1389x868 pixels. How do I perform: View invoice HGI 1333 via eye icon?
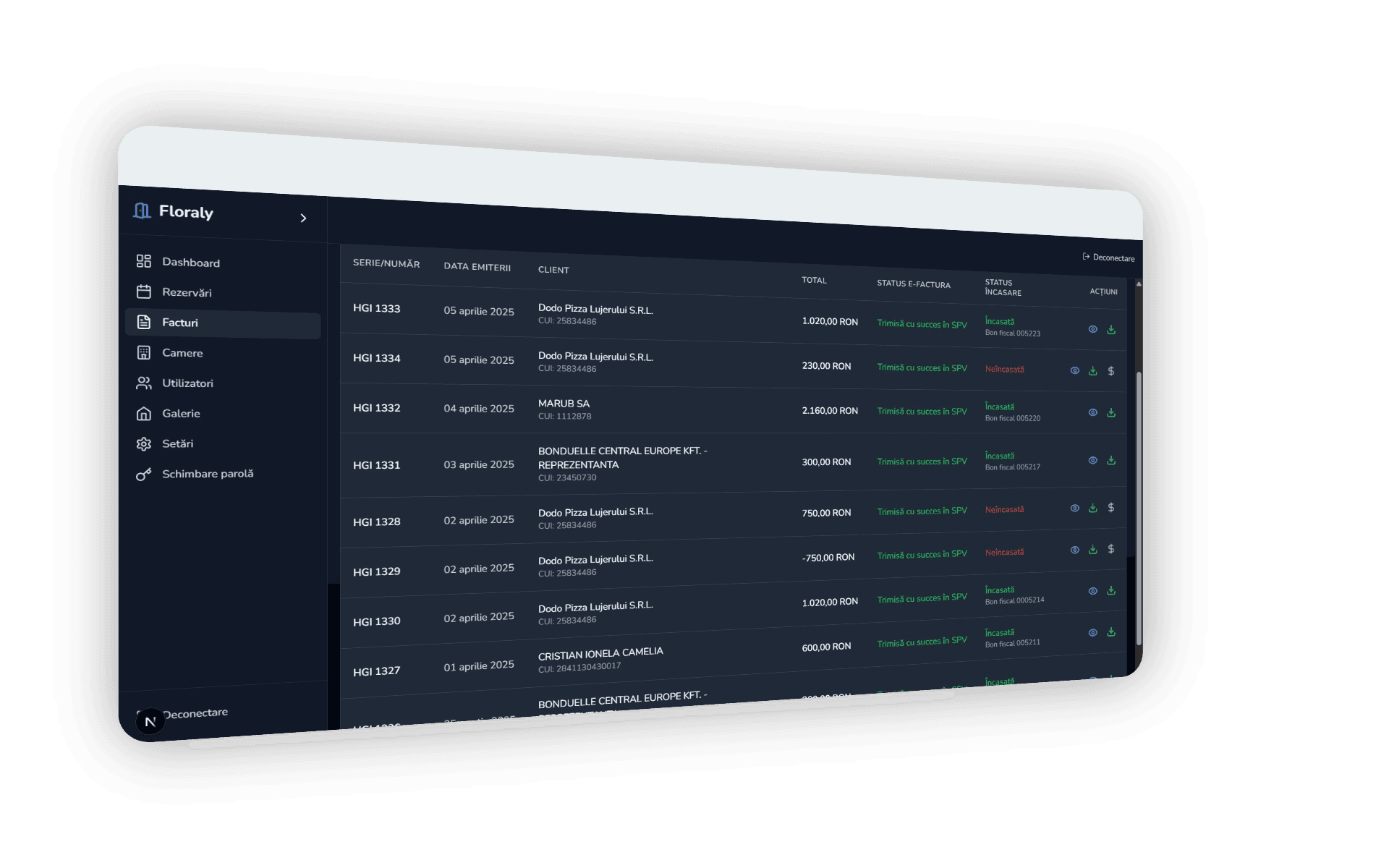click(x=1093, y=329)
